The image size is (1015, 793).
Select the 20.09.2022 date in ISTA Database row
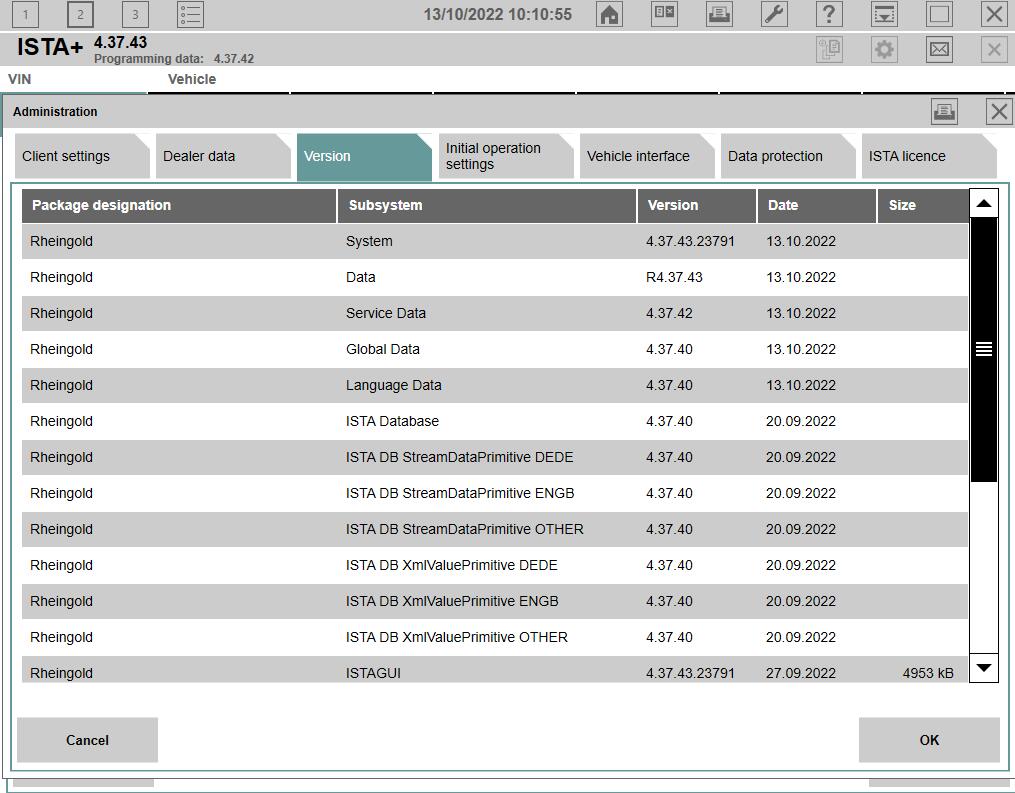[801, 421]
